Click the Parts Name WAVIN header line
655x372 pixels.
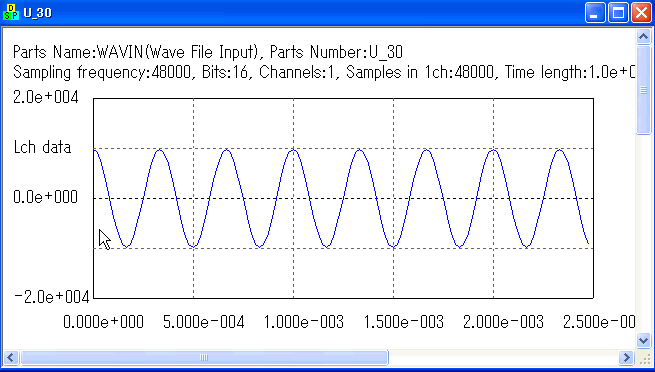(208, 52)
